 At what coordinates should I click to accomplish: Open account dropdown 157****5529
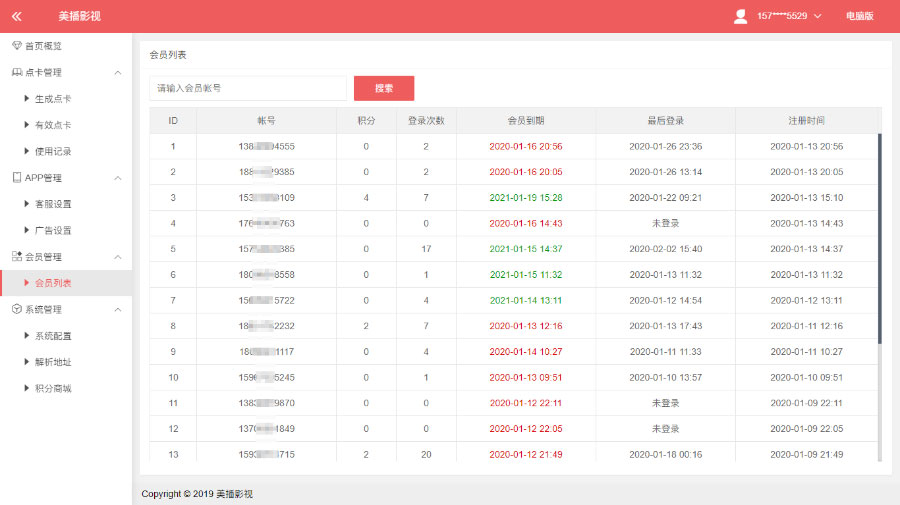[x=789, y=16]
